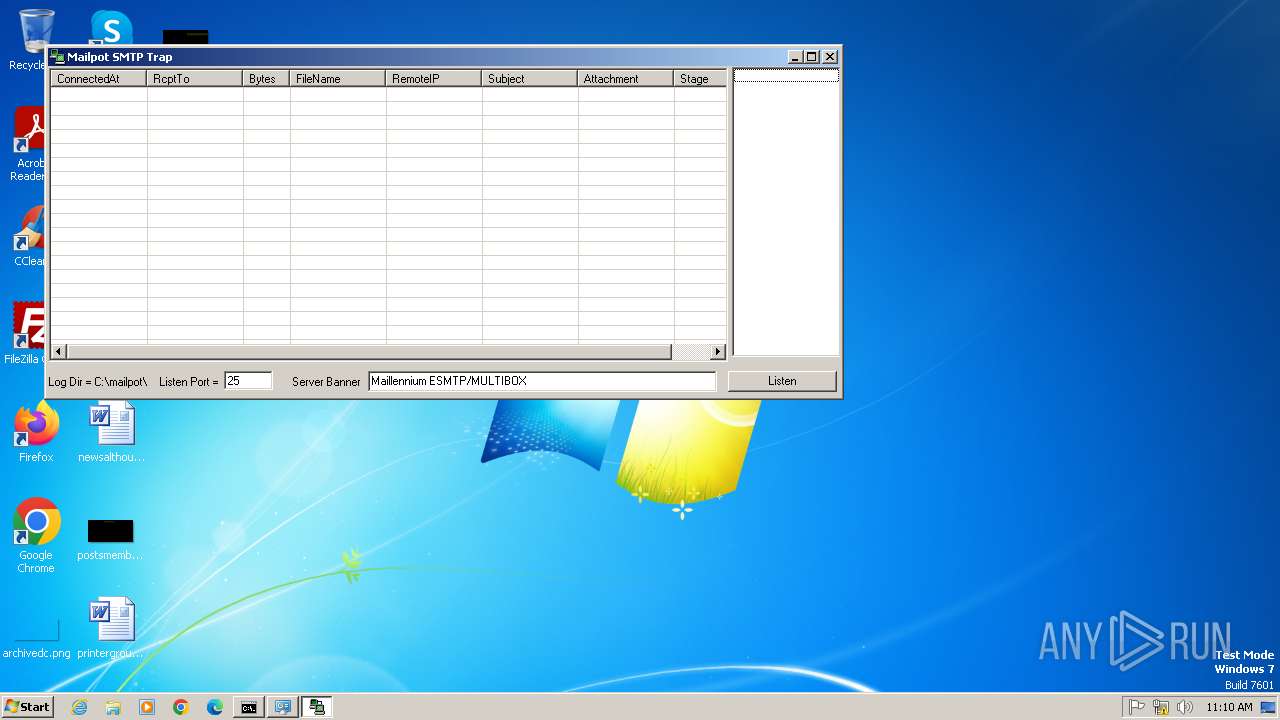Viewport: 1280px width, 720px height.
Task: Open the Google Chrome desktop shortcut
Action: point(36,536)
